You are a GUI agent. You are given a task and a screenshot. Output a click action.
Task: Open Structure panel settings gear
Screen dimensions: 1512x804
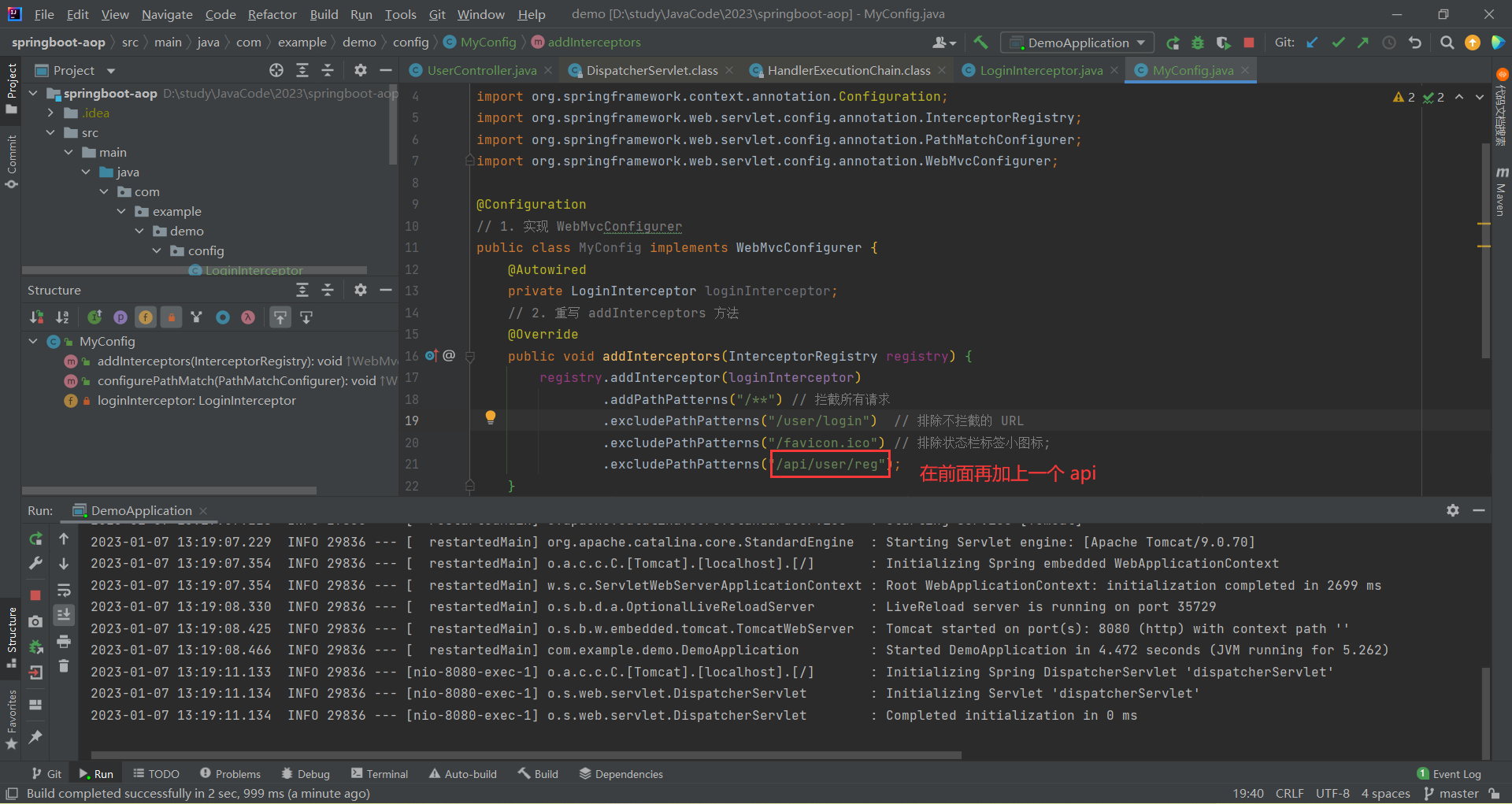click(360, 290)
